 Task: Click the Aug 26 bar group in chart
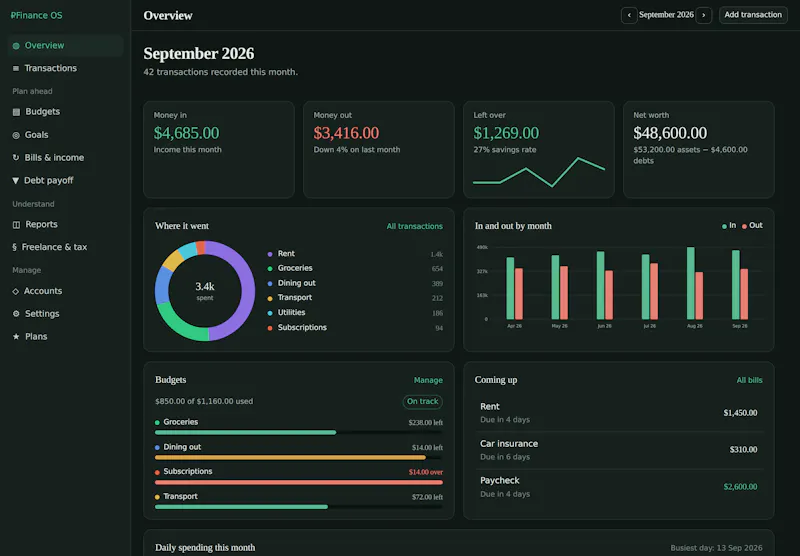[695, 283]
